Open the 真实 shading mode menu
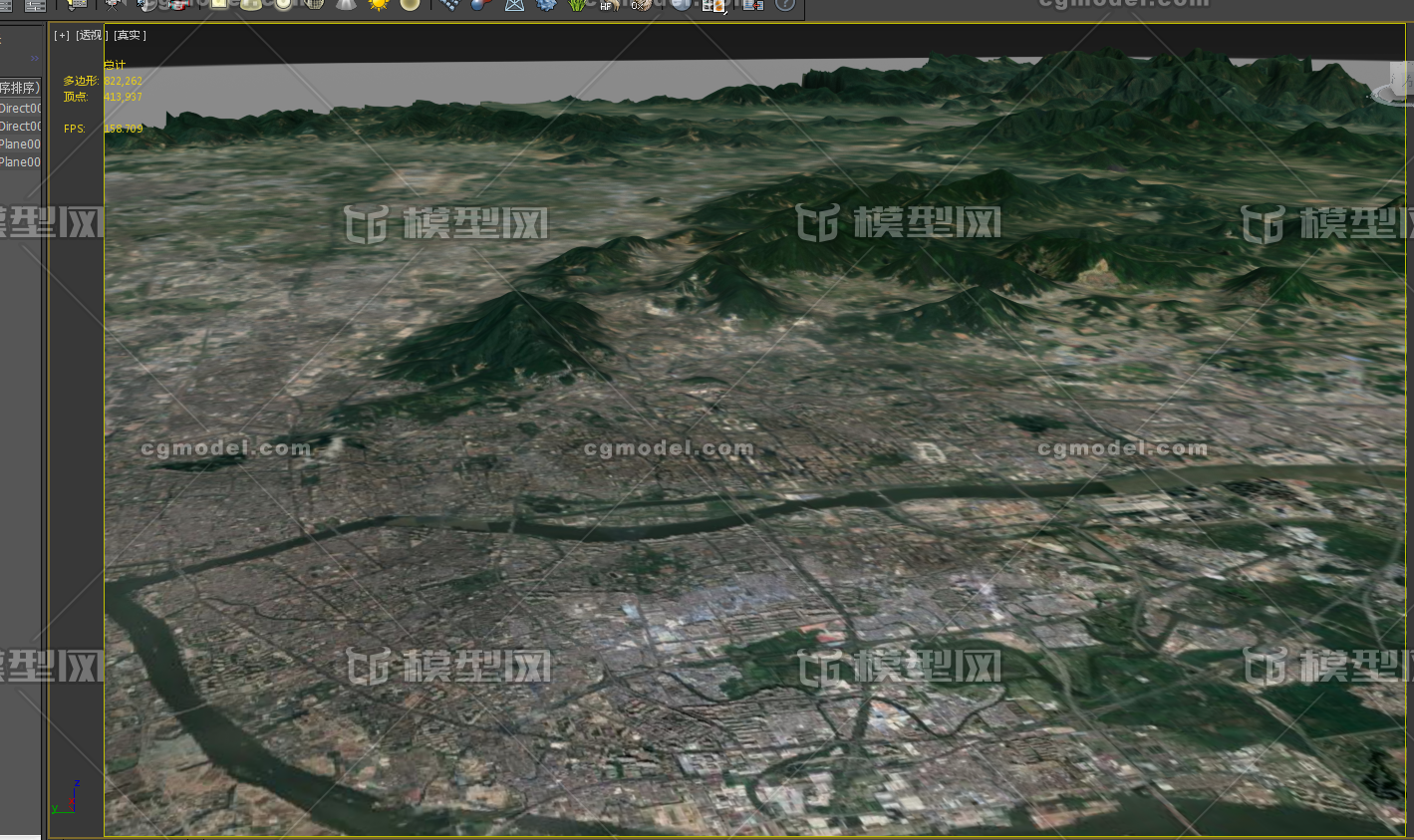The width and height of the screenshot is (1414, 840). click(x=129, y=35)
